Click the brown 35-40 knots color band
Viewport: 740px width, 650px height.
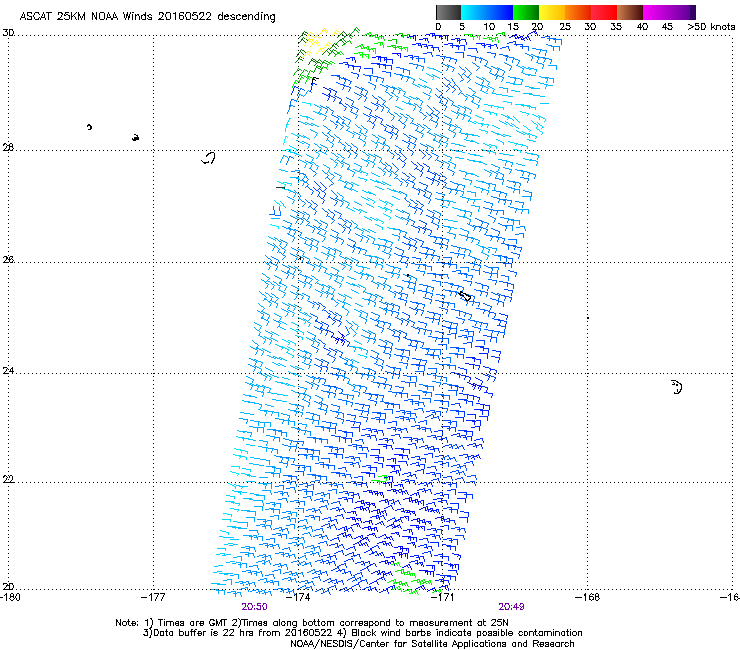(x=630, y=12)
